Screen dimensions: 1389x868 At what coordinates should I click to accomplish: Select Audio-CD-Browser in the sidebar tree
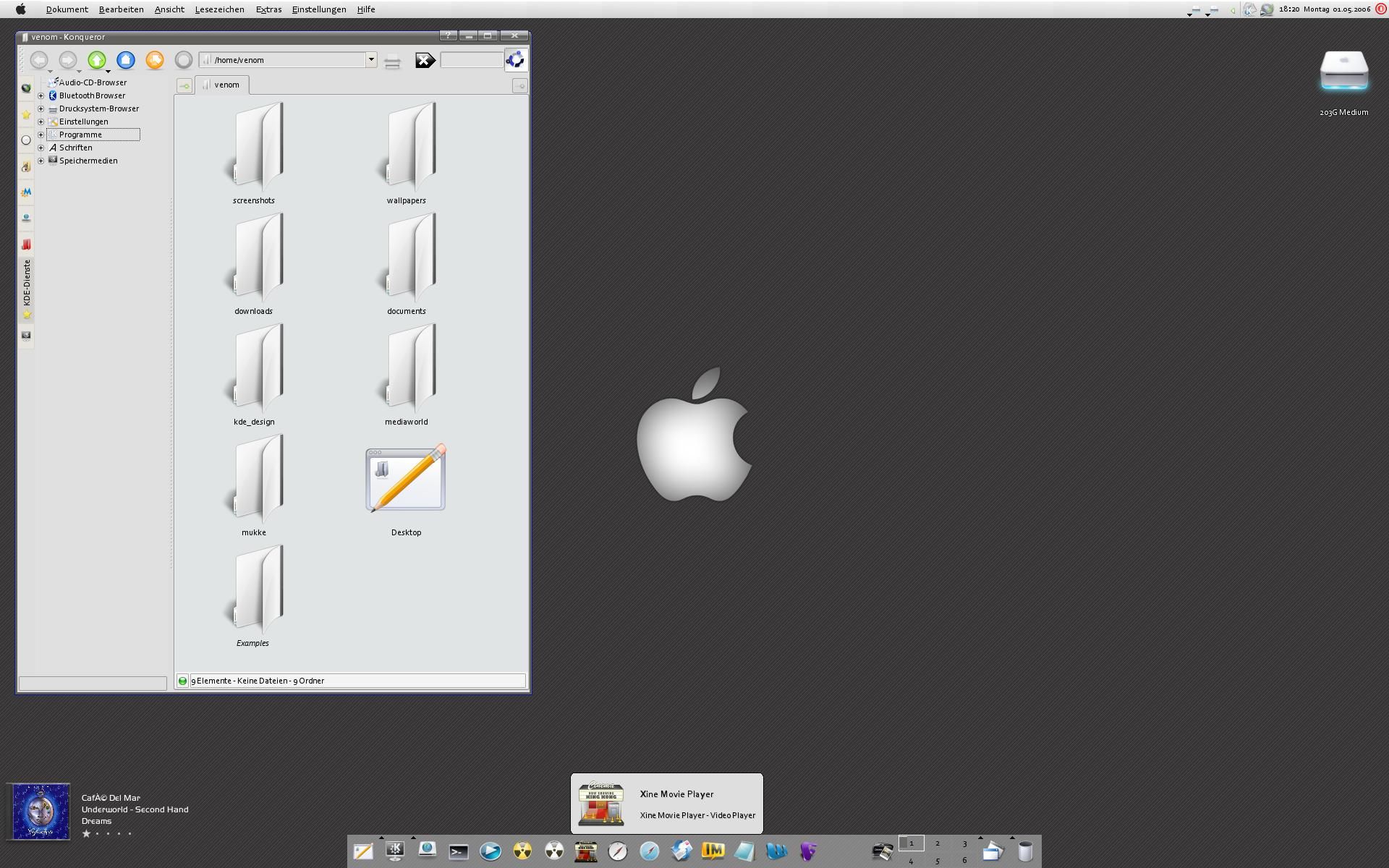[x=88, y=82]
